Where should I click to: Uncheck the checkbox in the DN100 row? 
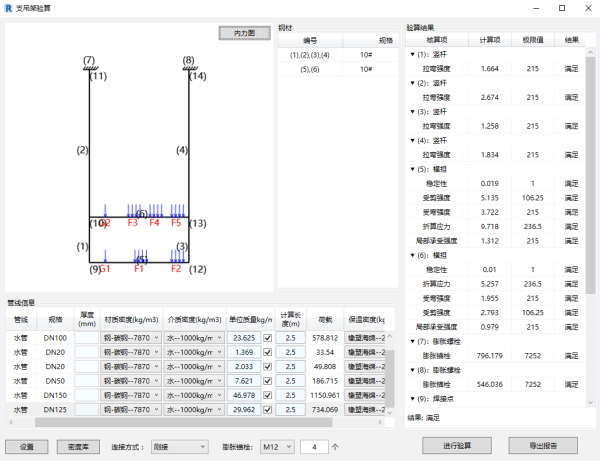[x=266, y=338]
